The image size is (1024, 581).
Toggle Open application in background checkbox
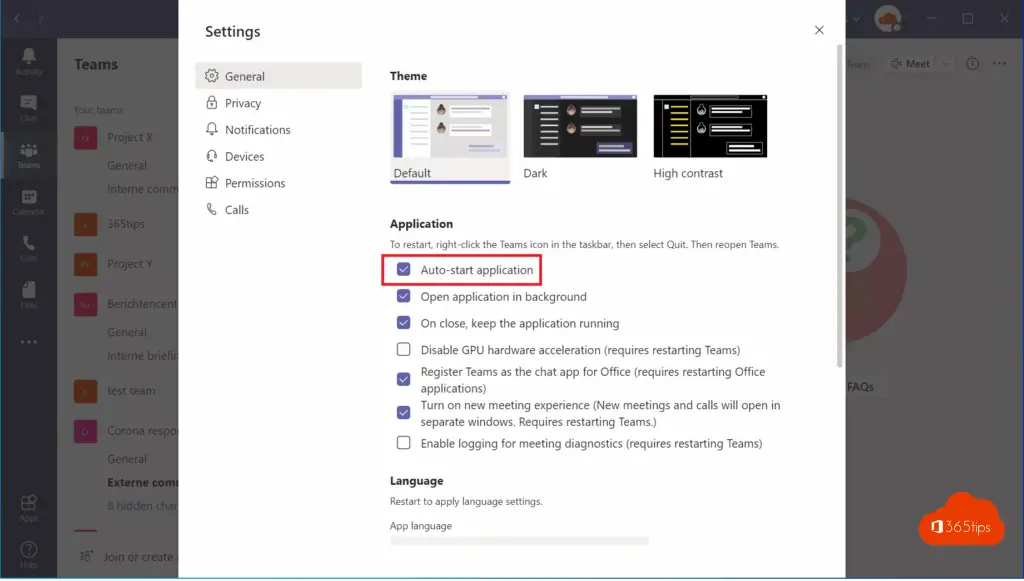[404, 296]
